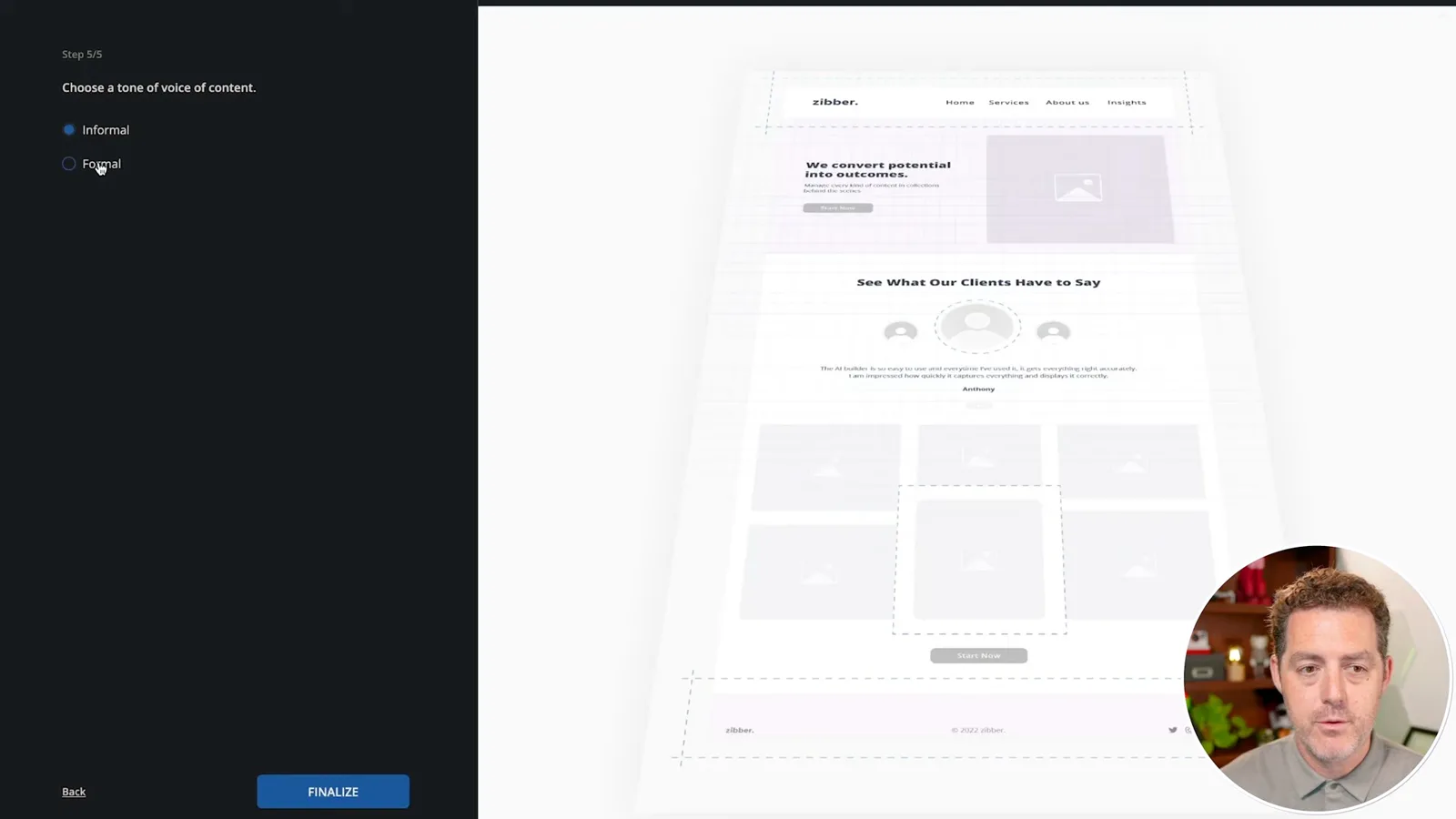The height and width of the screenshot is (819, 1456).
Task: Go back using the Back link
Action: pos(74,792)
